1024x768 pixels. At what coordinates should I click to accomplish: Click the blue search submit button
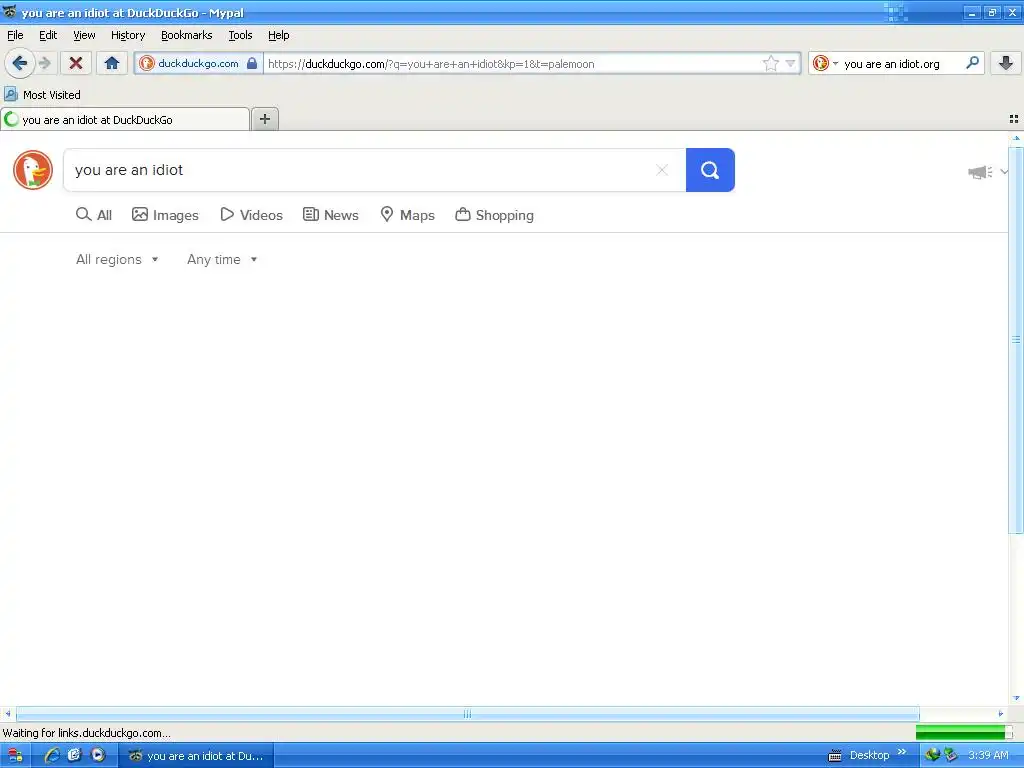[710, 170]
